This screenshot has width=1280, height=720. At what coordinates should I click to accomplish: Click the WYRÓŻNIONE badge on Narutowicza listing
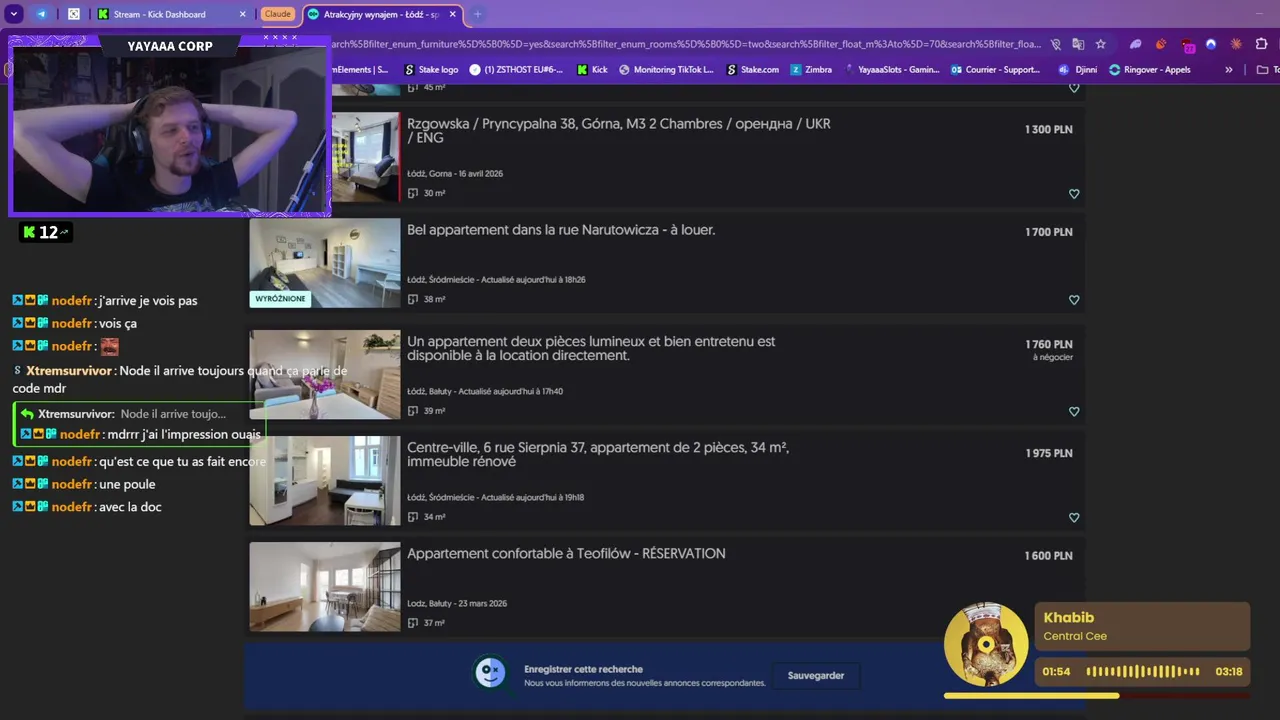click(x=280, y=299)
